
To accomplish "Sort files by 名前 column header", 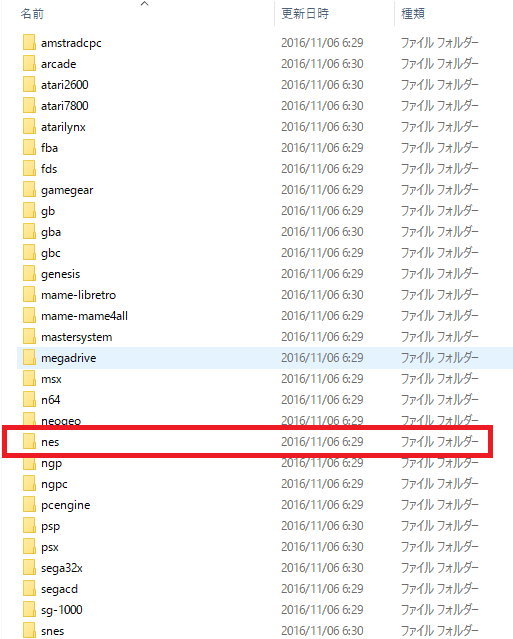I will pos(32,14).
